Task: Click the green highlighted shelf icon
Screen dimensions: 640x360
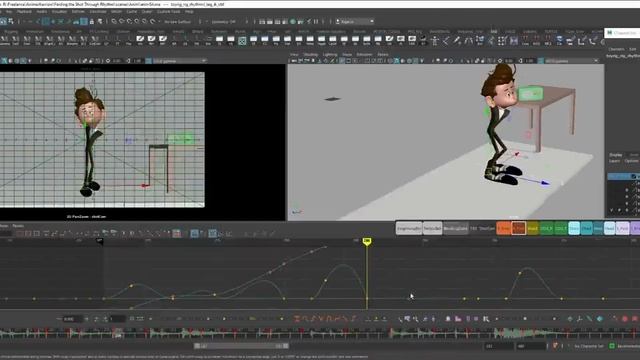Action: [242, 40]
